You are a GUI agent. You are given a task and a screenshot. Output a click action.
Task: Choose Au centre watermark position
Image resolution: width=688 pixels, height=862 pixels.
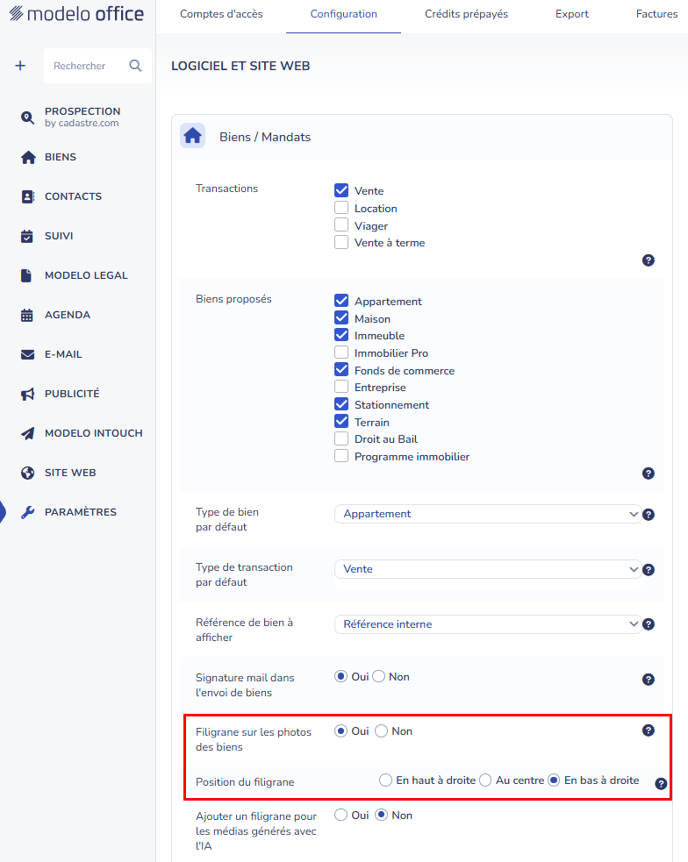click(x=485, y=780)
